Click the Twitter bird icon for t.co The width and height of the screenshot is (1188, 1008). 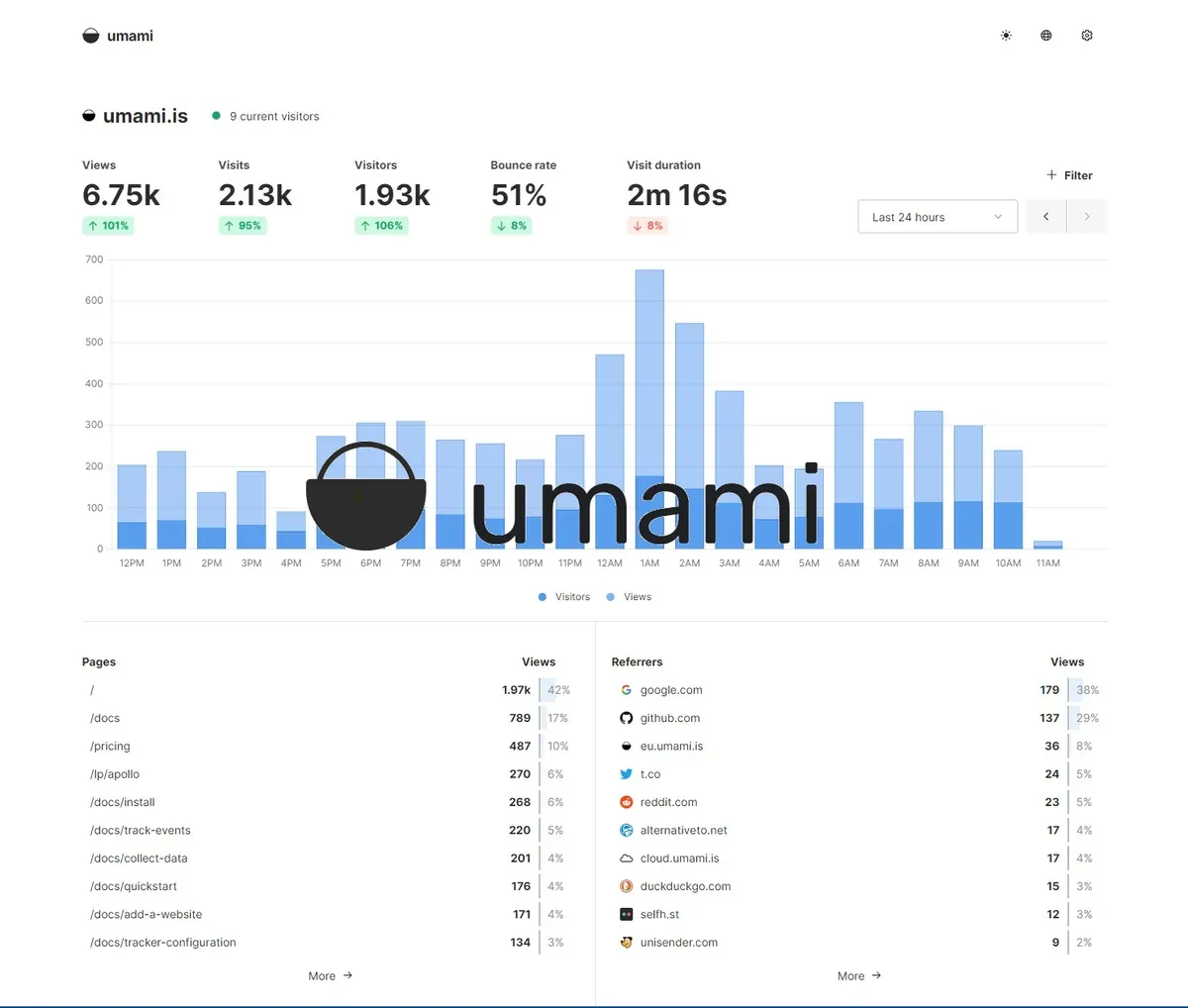[x=626, y=774]
